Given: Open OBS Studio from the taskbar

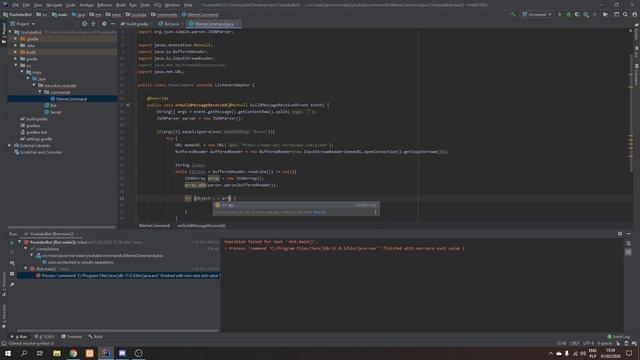Looking at the screenshot, I should pyautogui.click(x=138, y=353).
